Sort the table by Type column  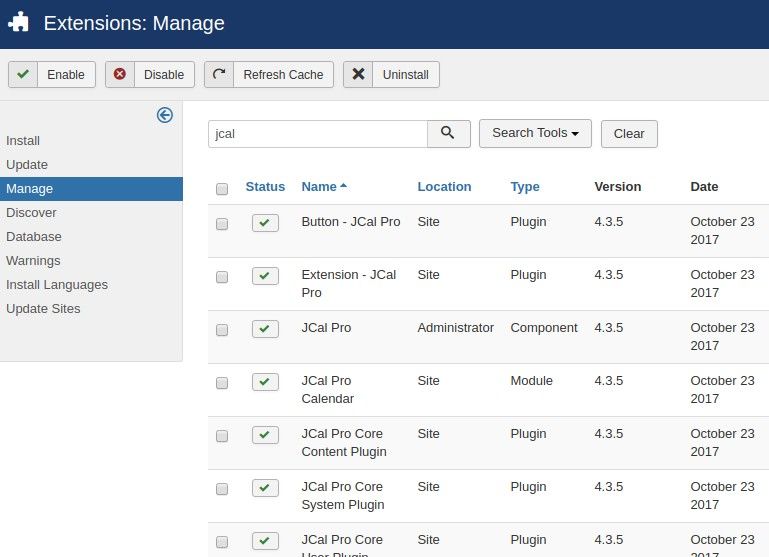[525, 187]
